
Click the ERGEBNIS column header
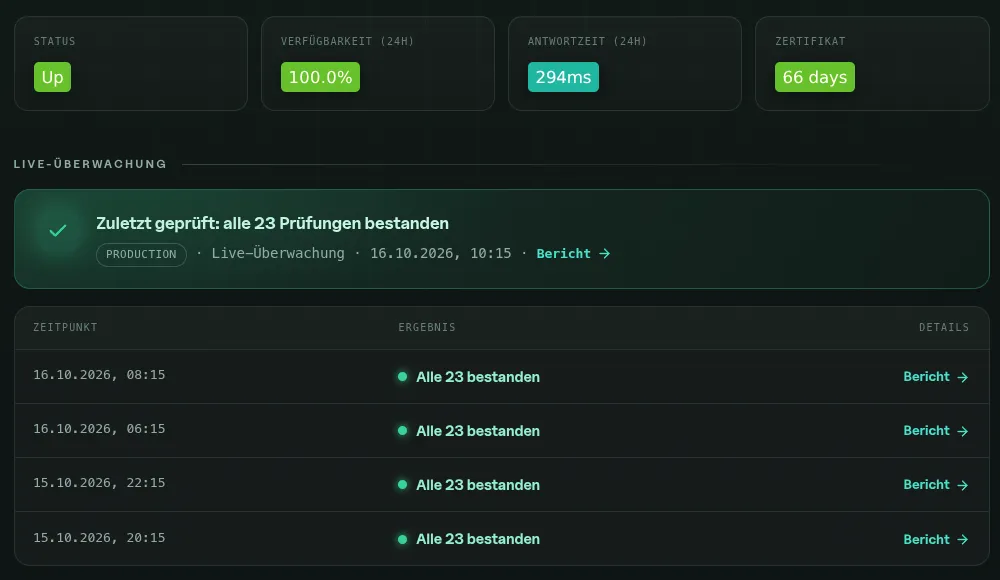[427, 327]
